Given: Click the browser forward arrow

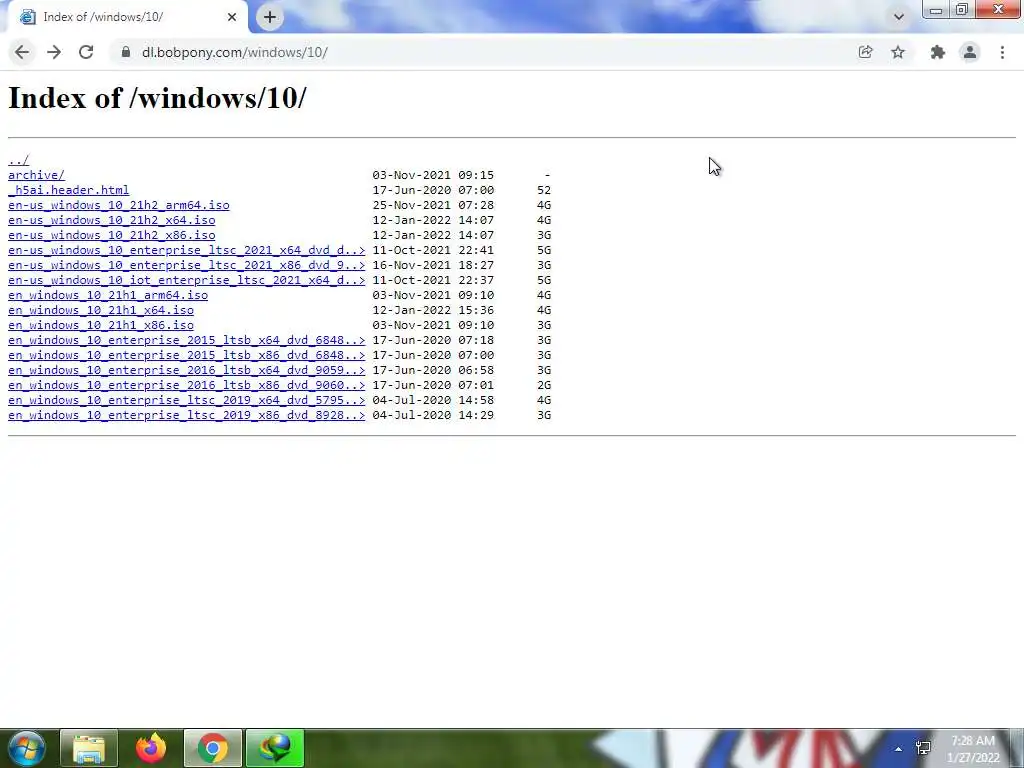Looking at the screenshot, I should [x=54, y=52].
